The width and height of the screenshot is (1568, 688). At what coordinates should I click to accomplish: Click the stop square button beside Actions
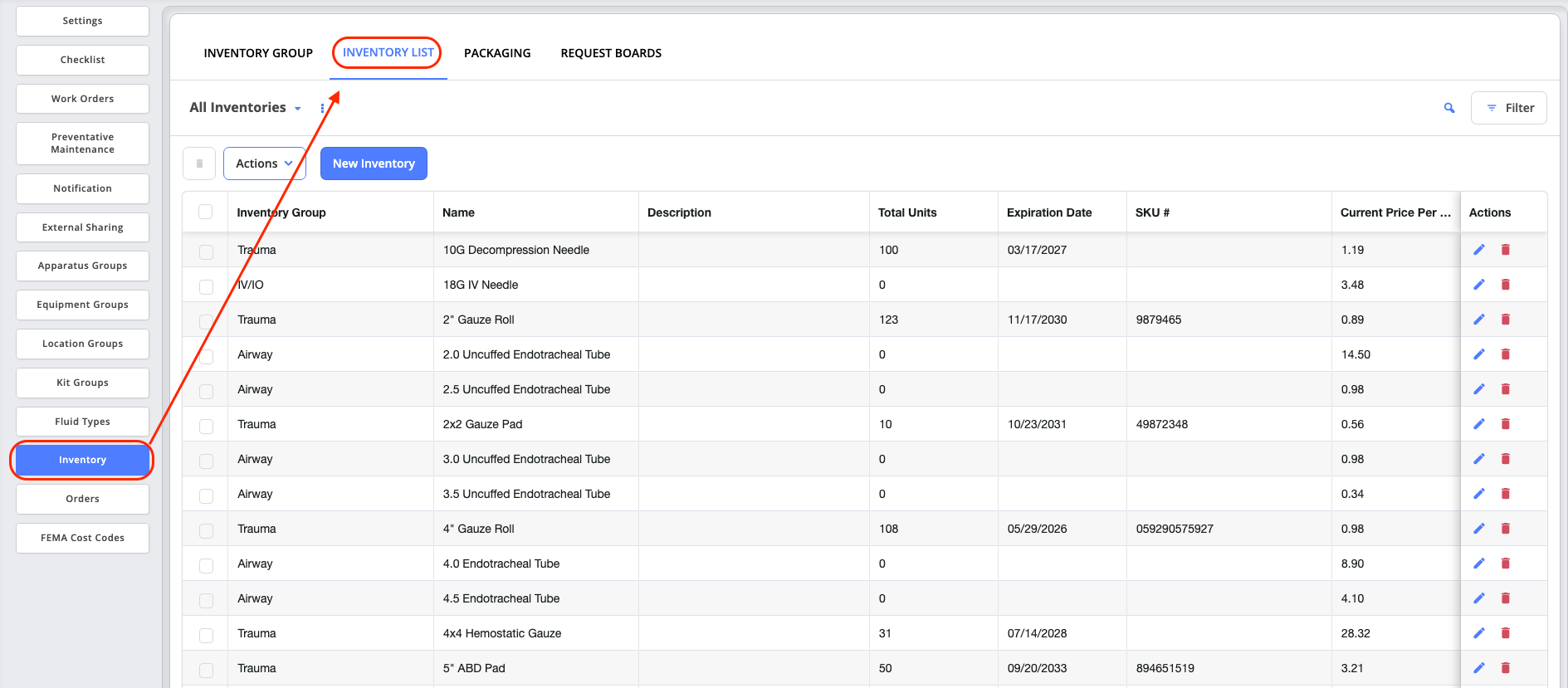(x=199, y=163)
